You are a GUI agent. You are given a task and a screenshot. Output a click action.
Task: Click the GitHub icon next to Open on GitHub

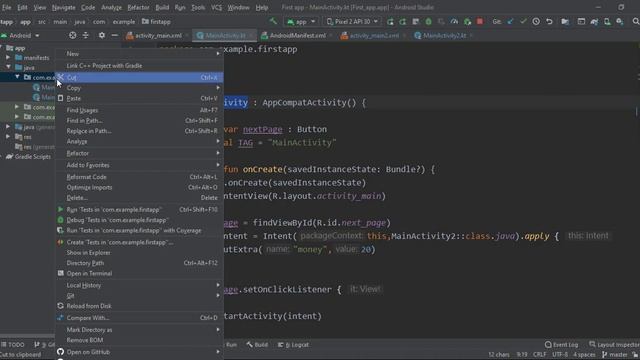(60, 352)
